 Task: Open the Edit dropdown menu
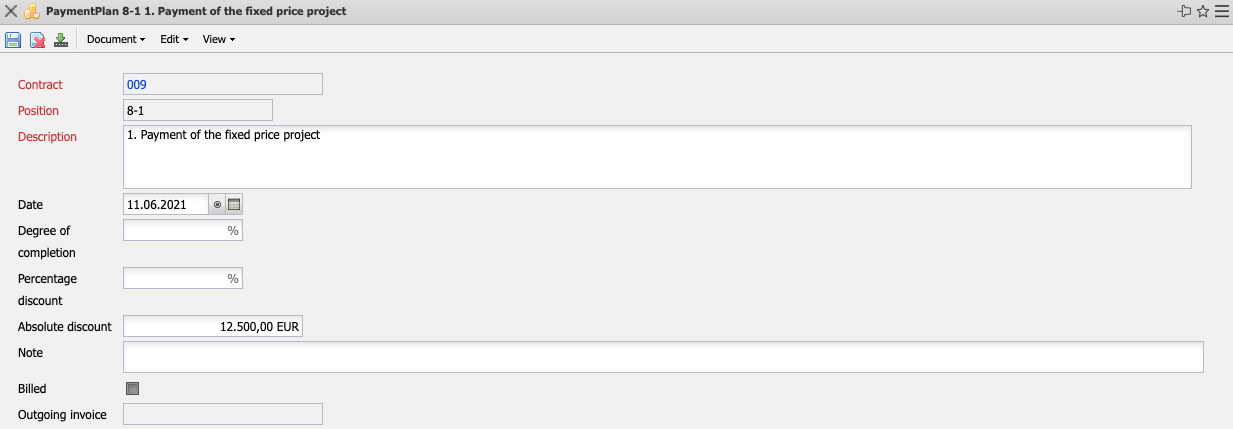coord(174,40)
